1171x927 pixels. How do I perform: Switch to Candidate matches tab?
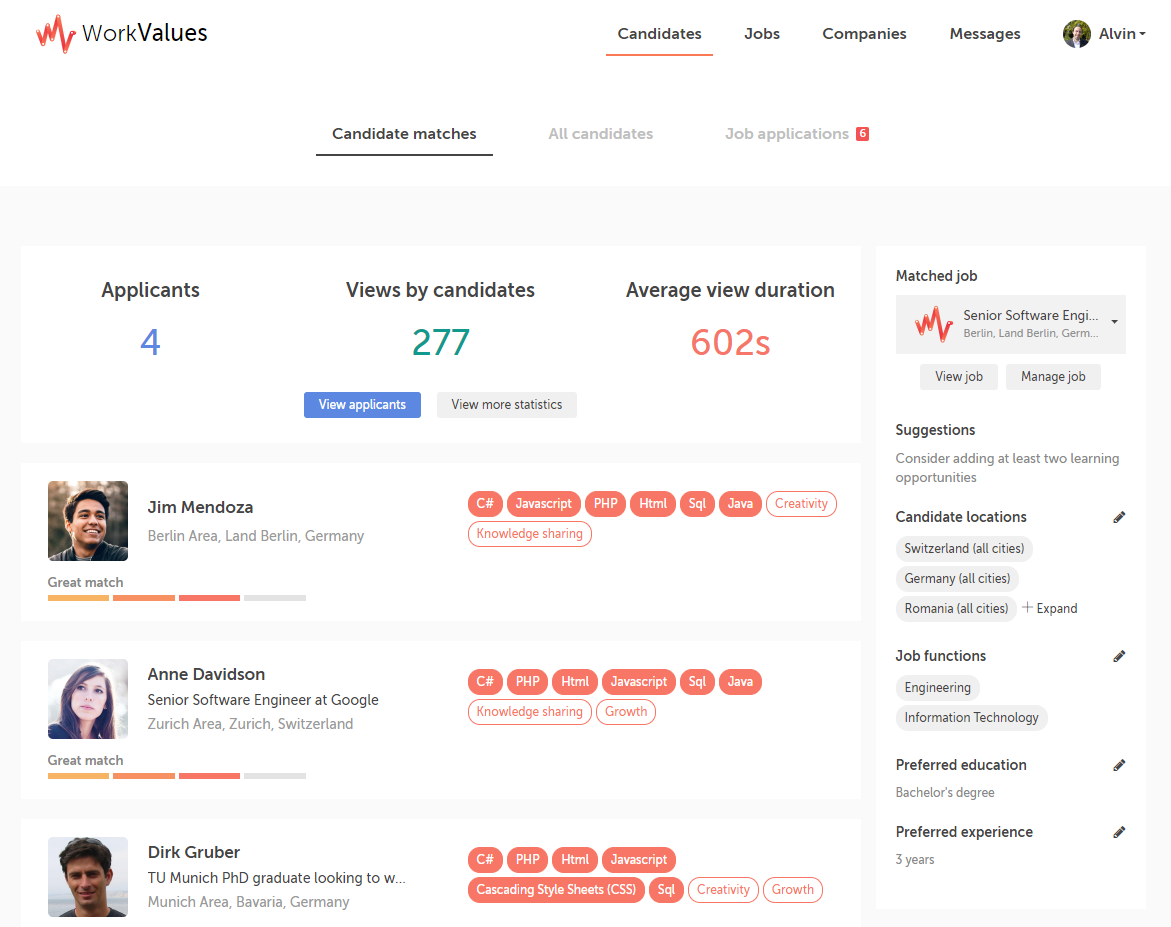click(404, 134)
